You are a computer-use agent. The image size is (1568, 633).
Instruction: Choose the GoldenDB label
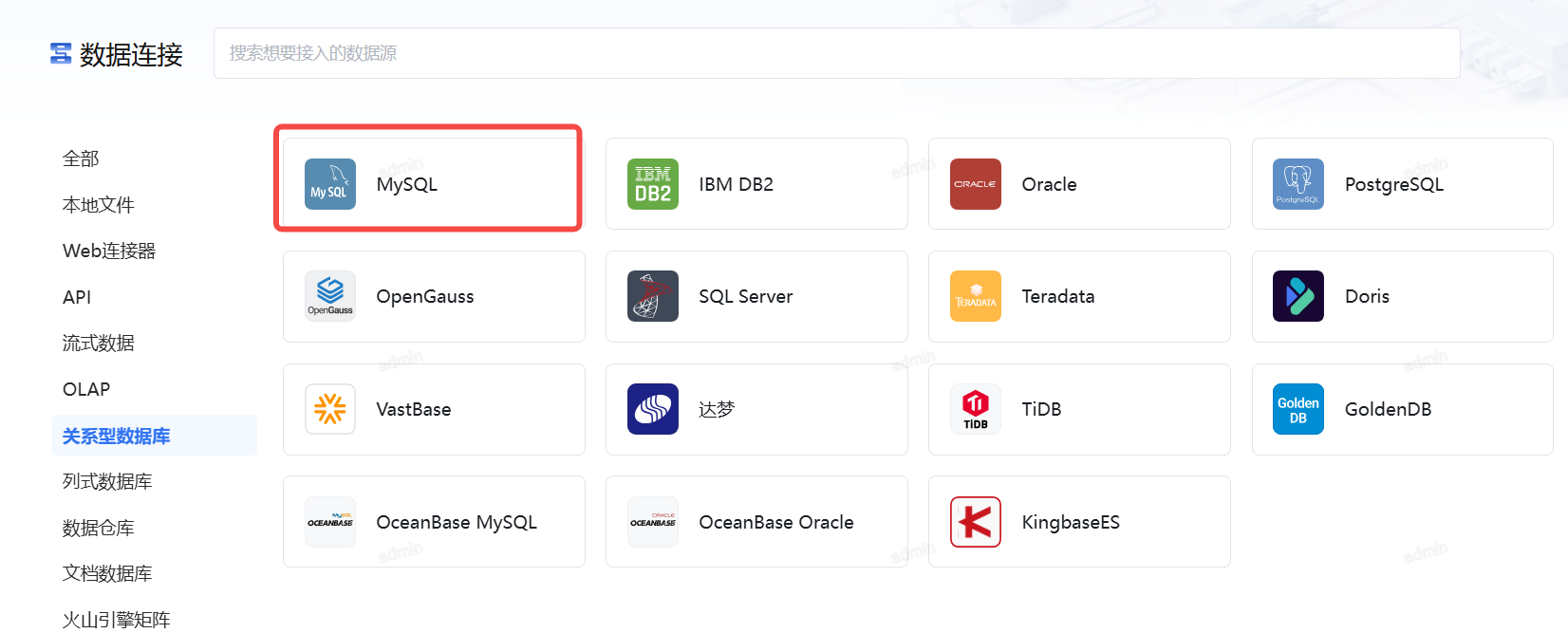[1389, 409]
